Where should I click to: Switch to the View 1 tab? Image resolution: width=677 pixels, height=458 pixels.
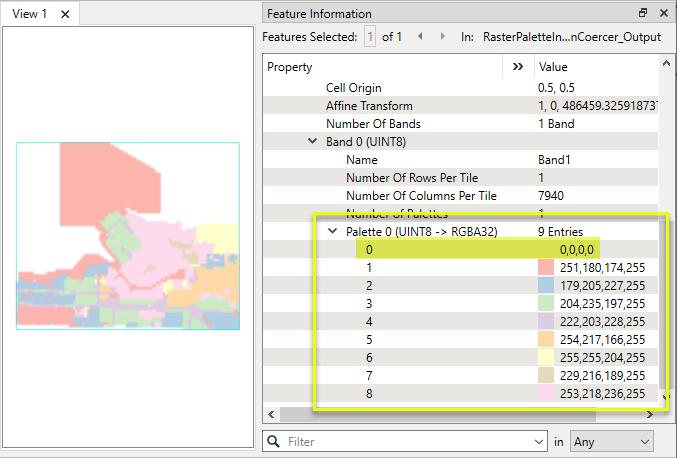click(x=30, y=14)
